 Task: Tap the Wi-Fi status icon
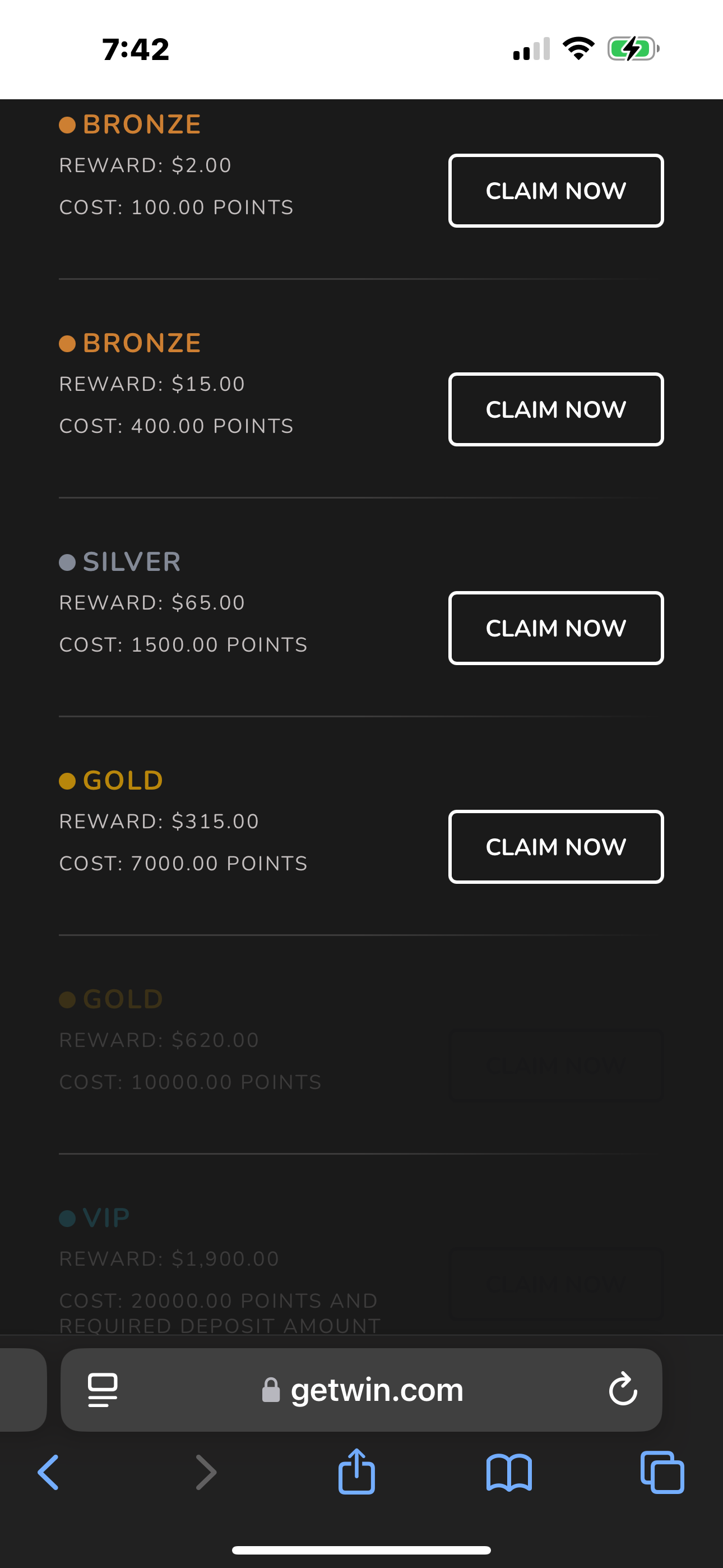coord(578,49)
